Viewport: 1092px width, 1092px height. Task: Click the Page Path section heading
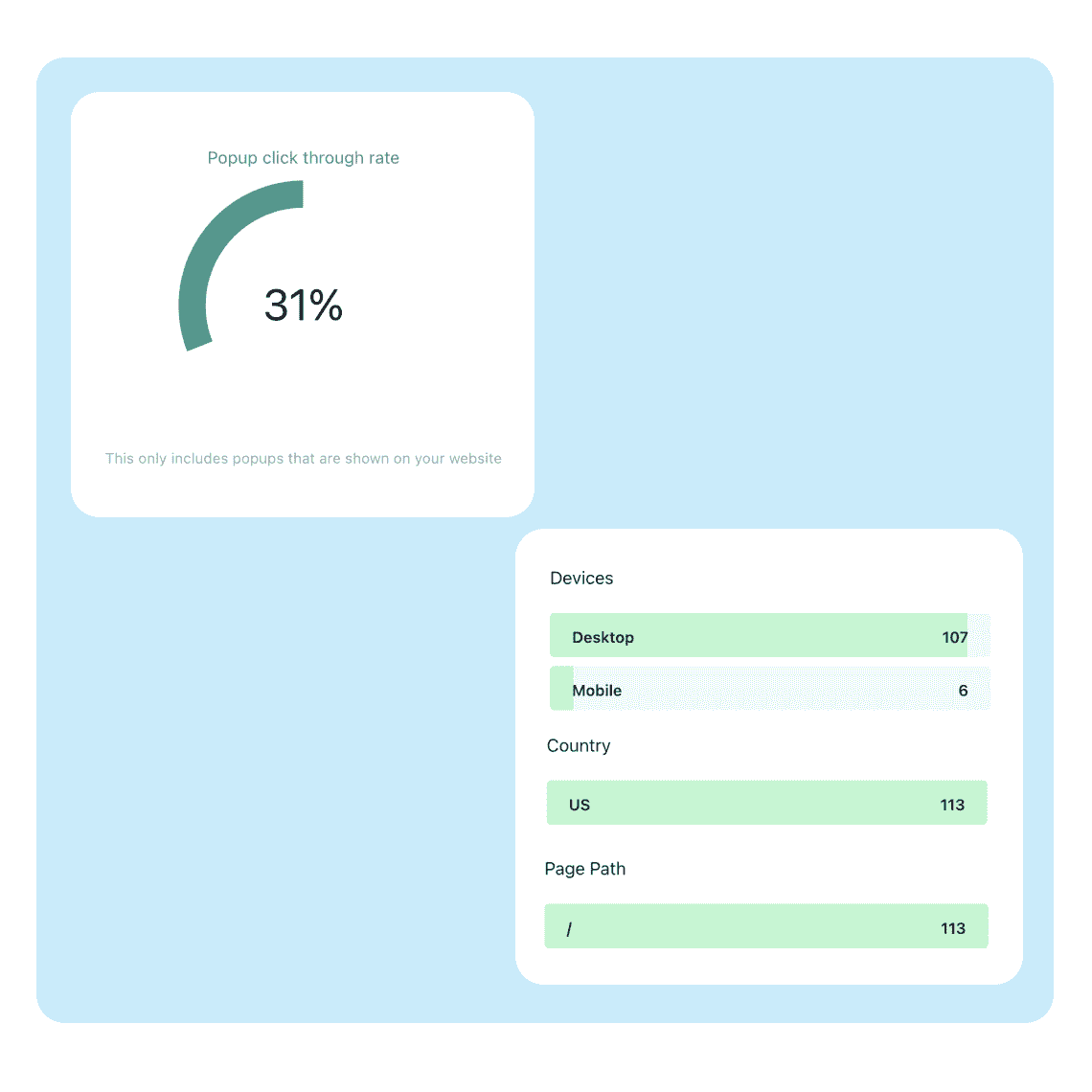pos(585,869)
